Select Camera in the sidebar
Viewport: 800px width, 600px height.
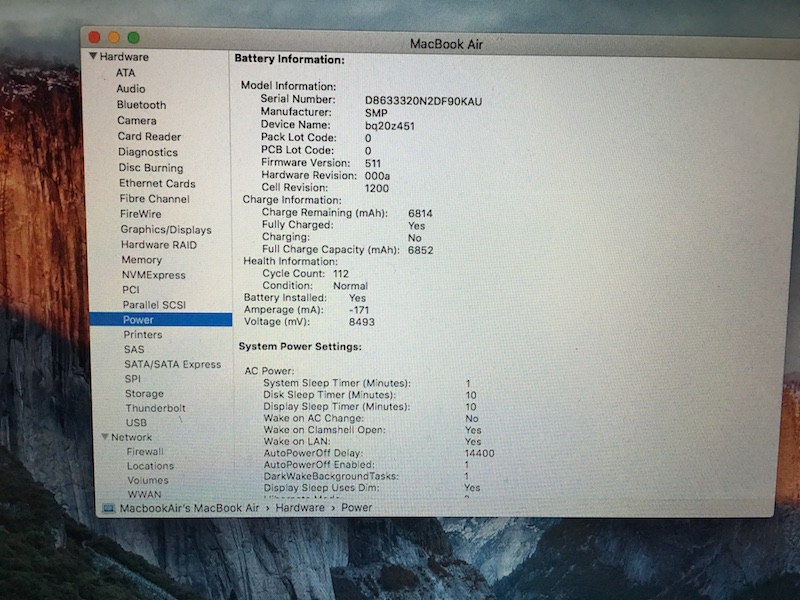pyautogui.click(x=137, y=120)
